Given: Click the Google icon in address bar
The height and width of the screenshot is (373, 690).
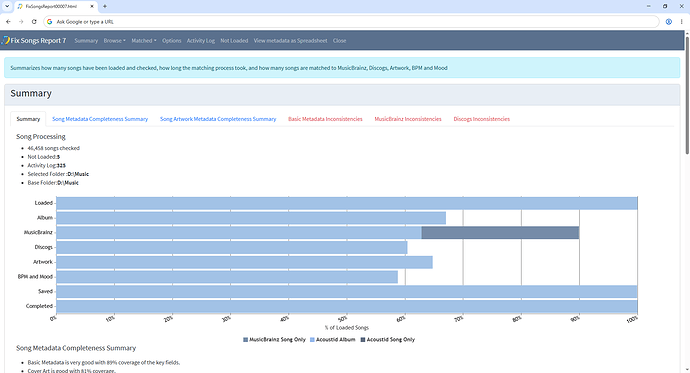Looking at the screenshot, I should pos(49,22).
